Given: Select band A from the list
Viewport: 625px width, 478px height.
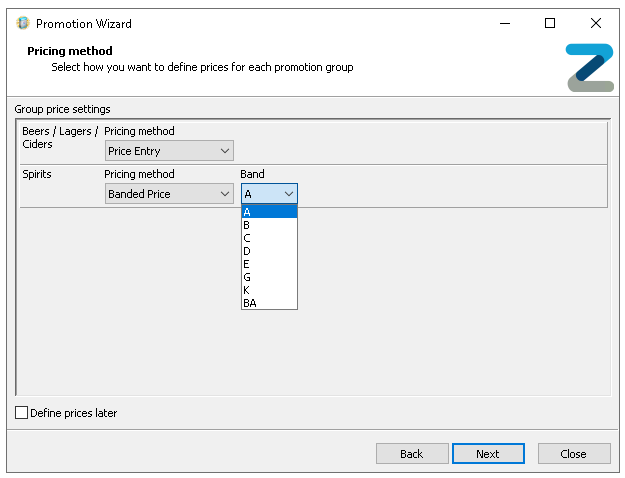Looking at the screenshot, I should (268, 212).
